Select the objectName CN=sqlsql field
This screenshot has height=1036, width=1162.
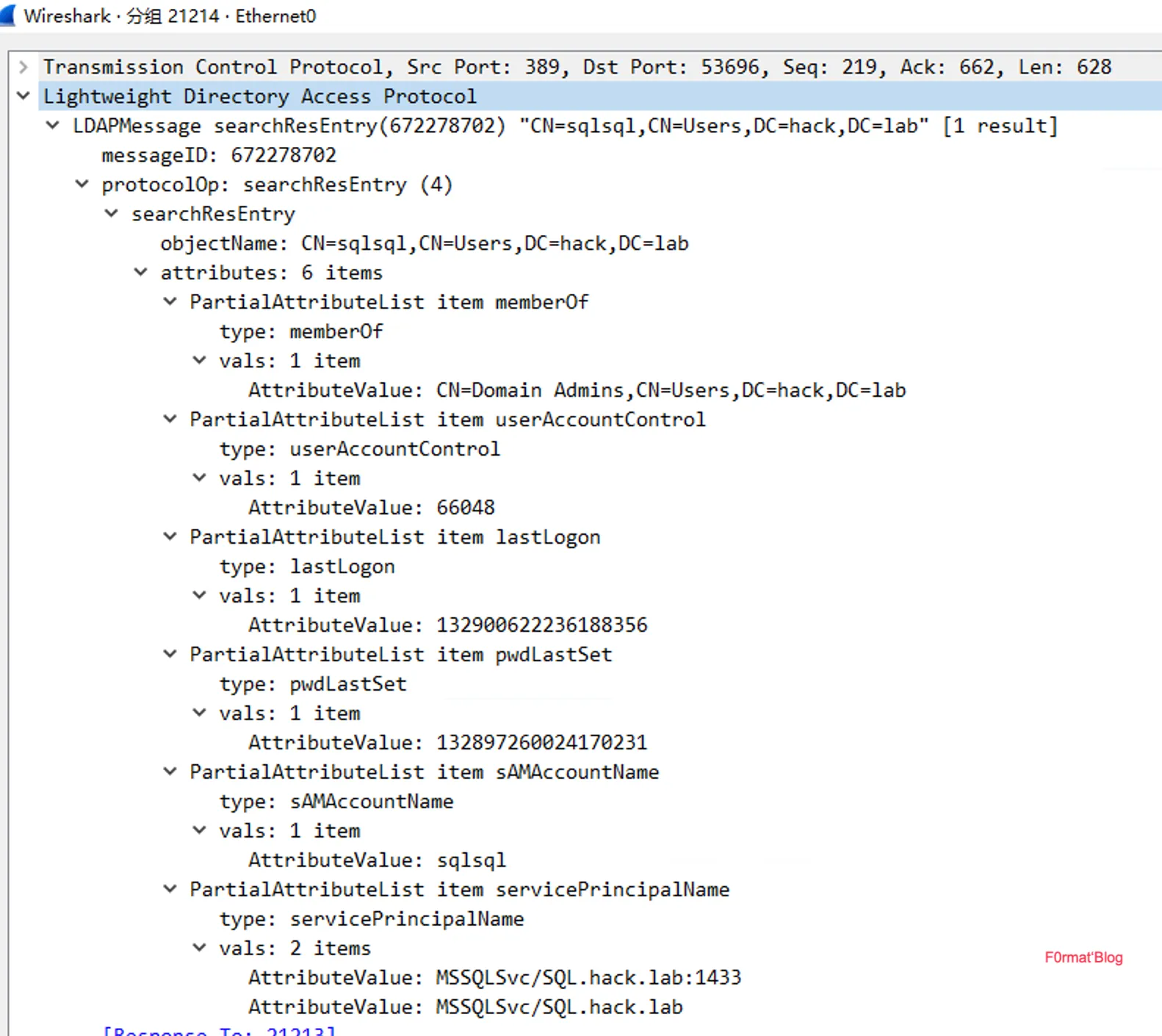[424, 243]
